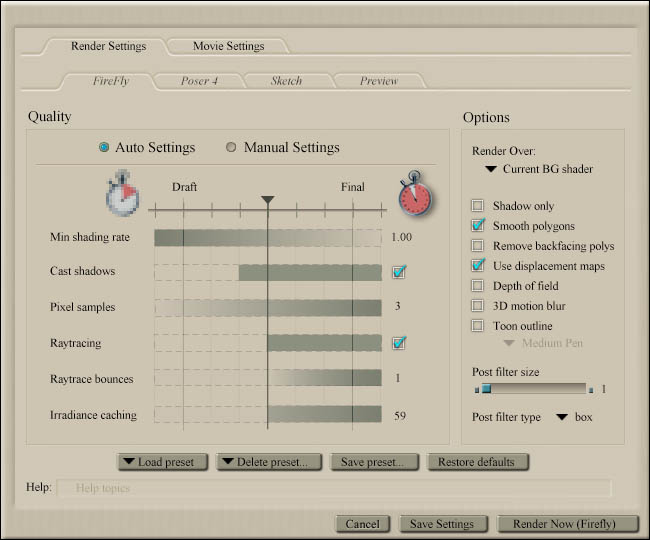Click the Final label on quality scale
This screenshot has width=650, height=540.
[x=353, y=187]
